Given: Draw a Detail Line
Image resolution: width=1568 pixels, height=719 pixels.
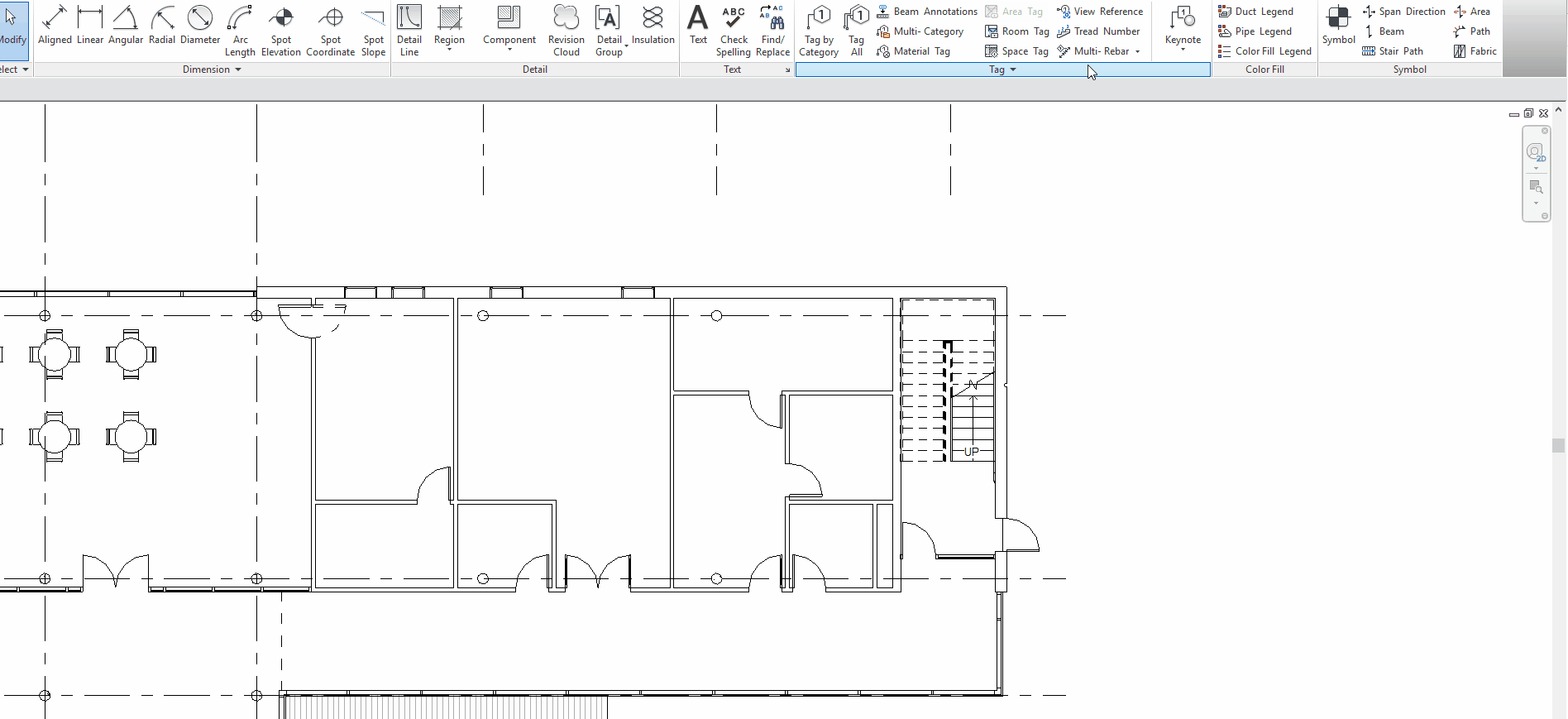Looking at the screenshot, I should point(409,31).
